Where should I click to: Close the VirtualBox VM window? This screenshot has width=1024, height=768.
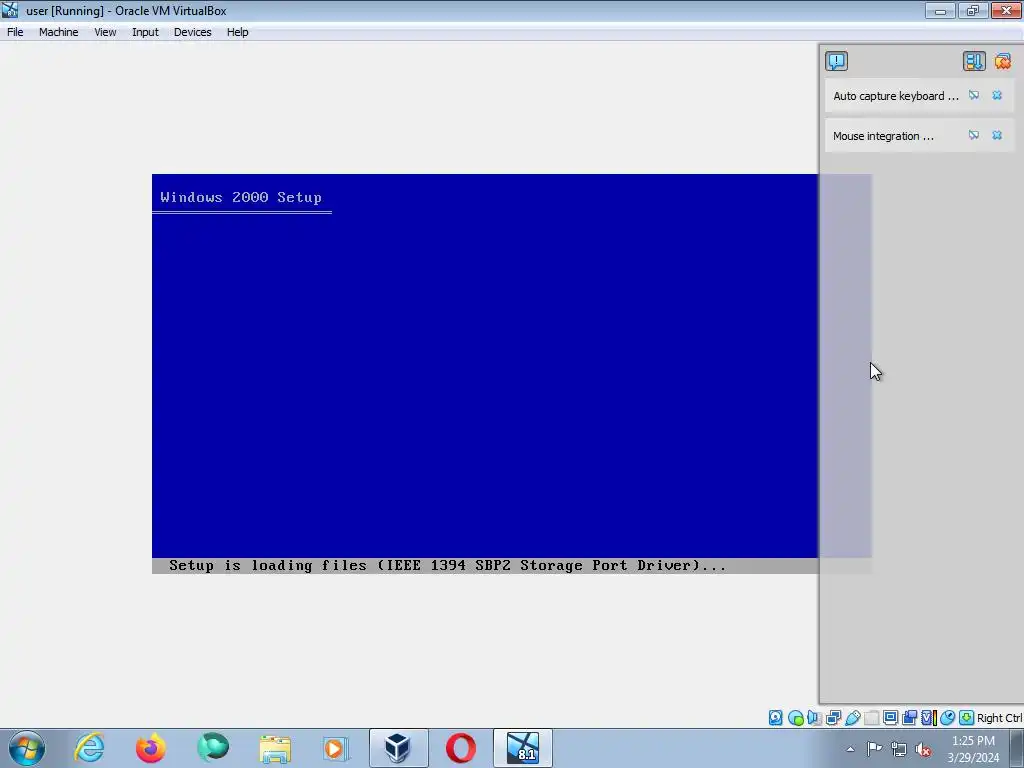[x=1006, y=10]
